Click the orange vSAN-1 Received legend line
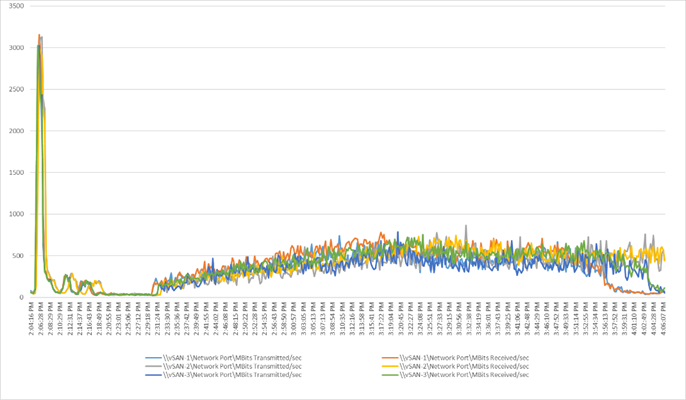Viewport: 686px width, 400px height. pos(390,358)
